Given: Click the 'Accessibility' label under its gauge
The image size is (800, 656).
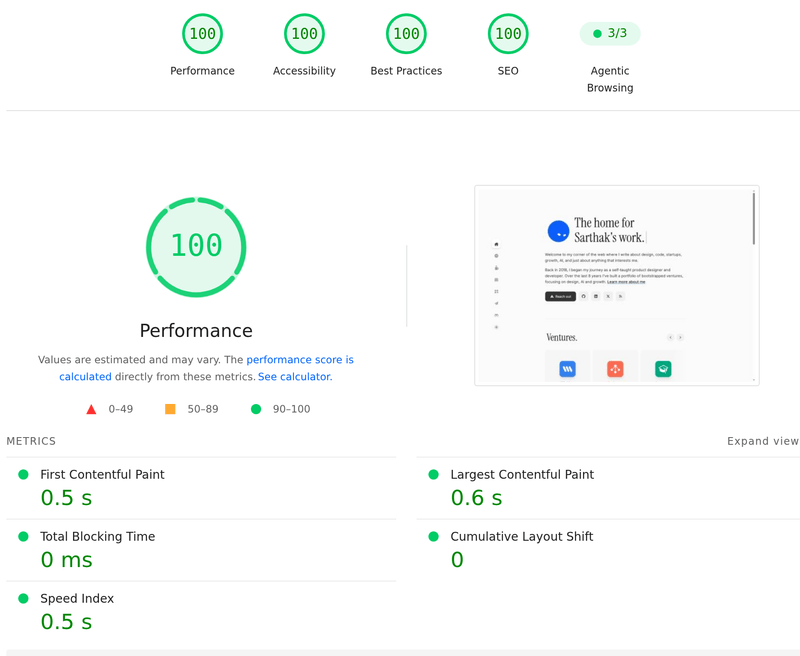Looking at the screenshot, I should coord(305,71).
